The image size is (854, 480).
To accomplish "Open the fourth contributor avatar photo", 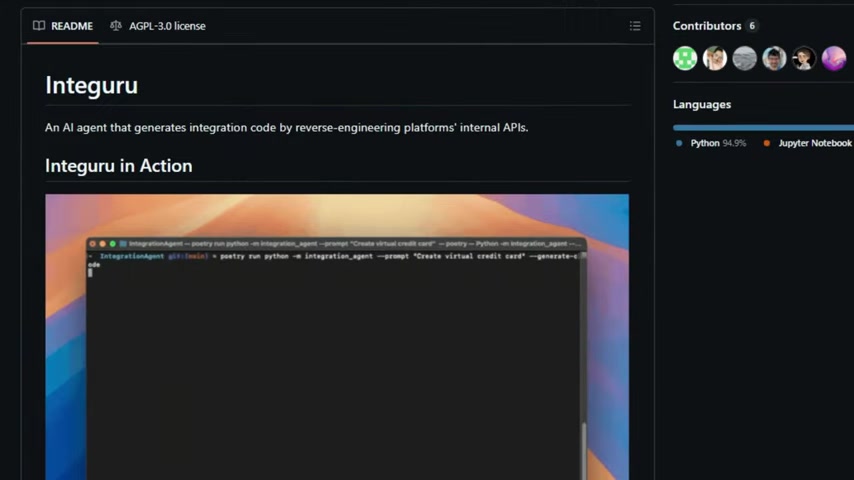I will (774, 58).
